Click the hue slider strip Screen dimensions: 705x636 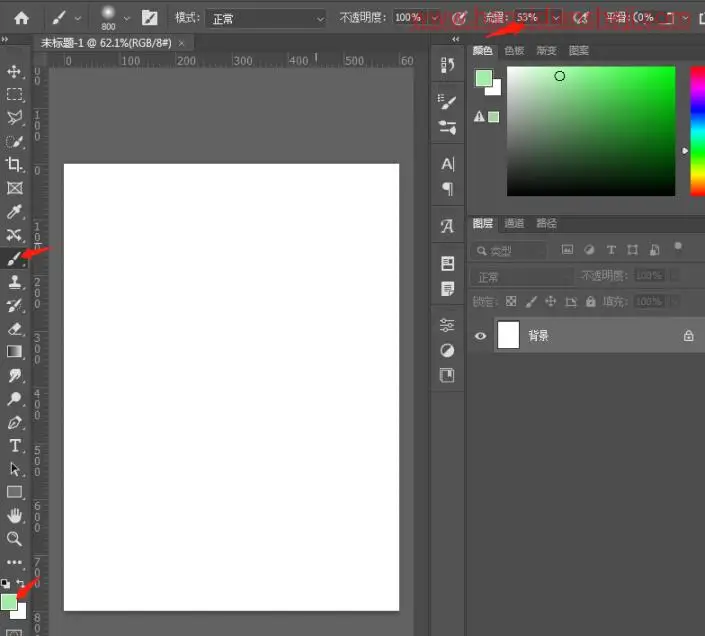click(697, 131)
